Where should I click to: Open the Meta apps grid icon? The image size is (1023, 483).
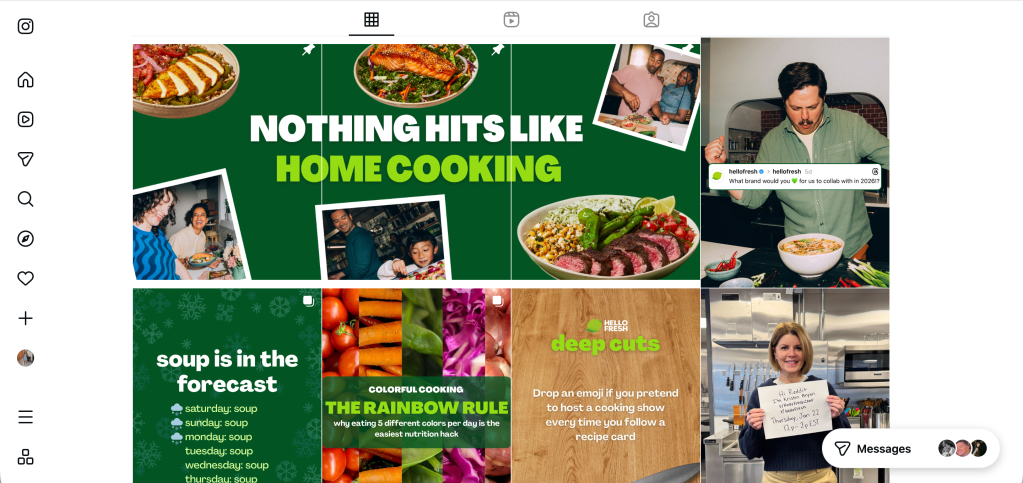[25, 457]
